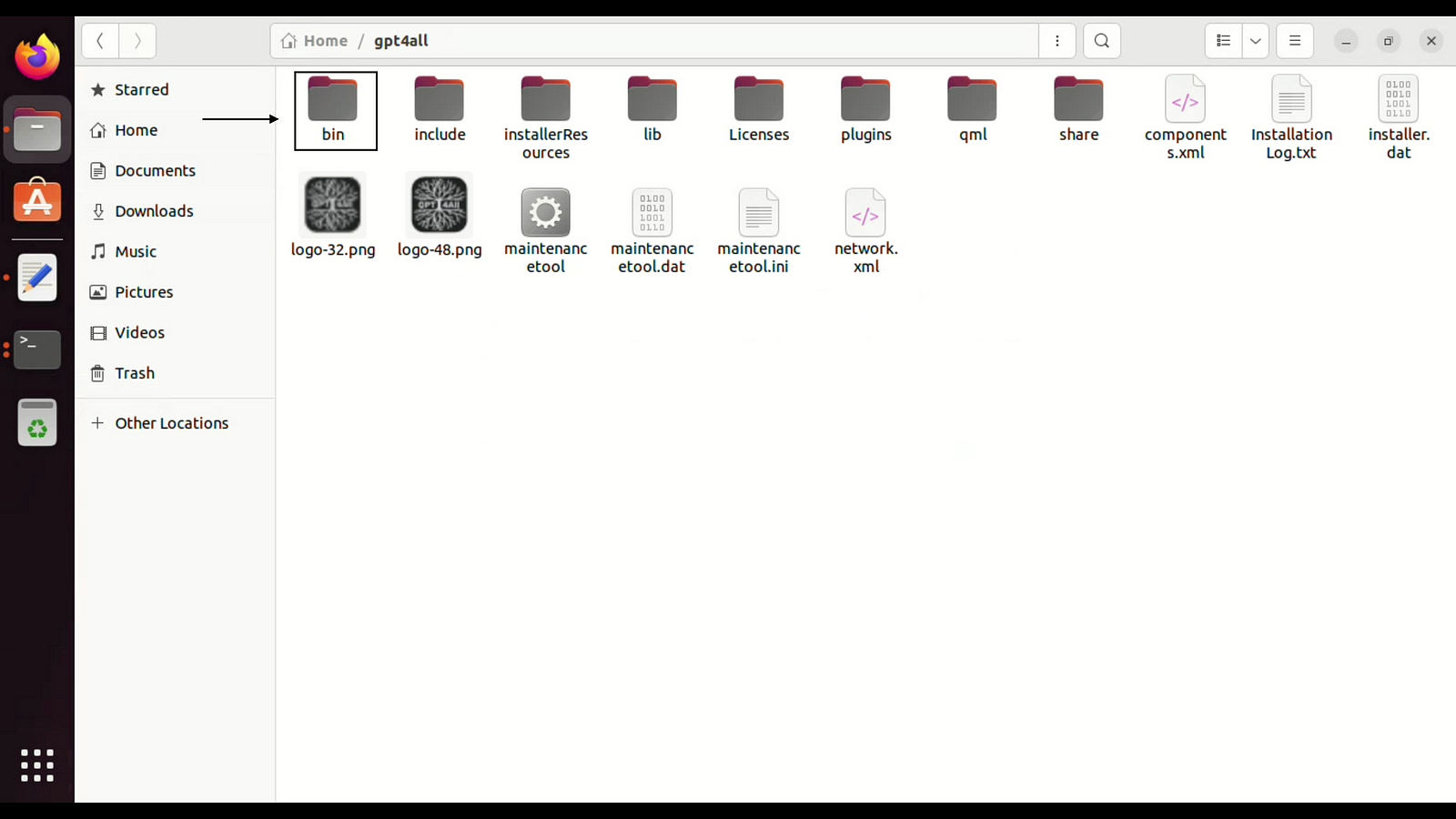Open the network.xml file
This screenshot has height=819, width=1456.
pos(864,215)
